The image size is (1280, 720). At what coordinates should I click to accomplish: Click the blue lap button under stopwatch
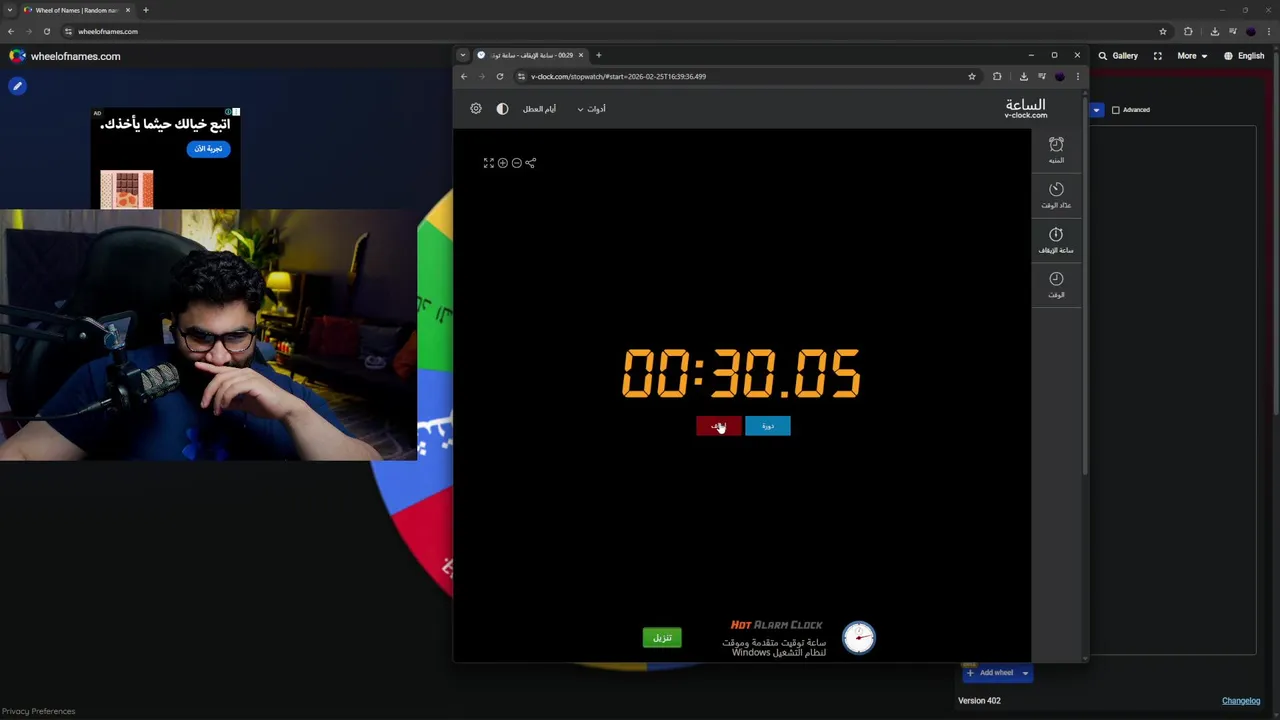pos(767,426)
